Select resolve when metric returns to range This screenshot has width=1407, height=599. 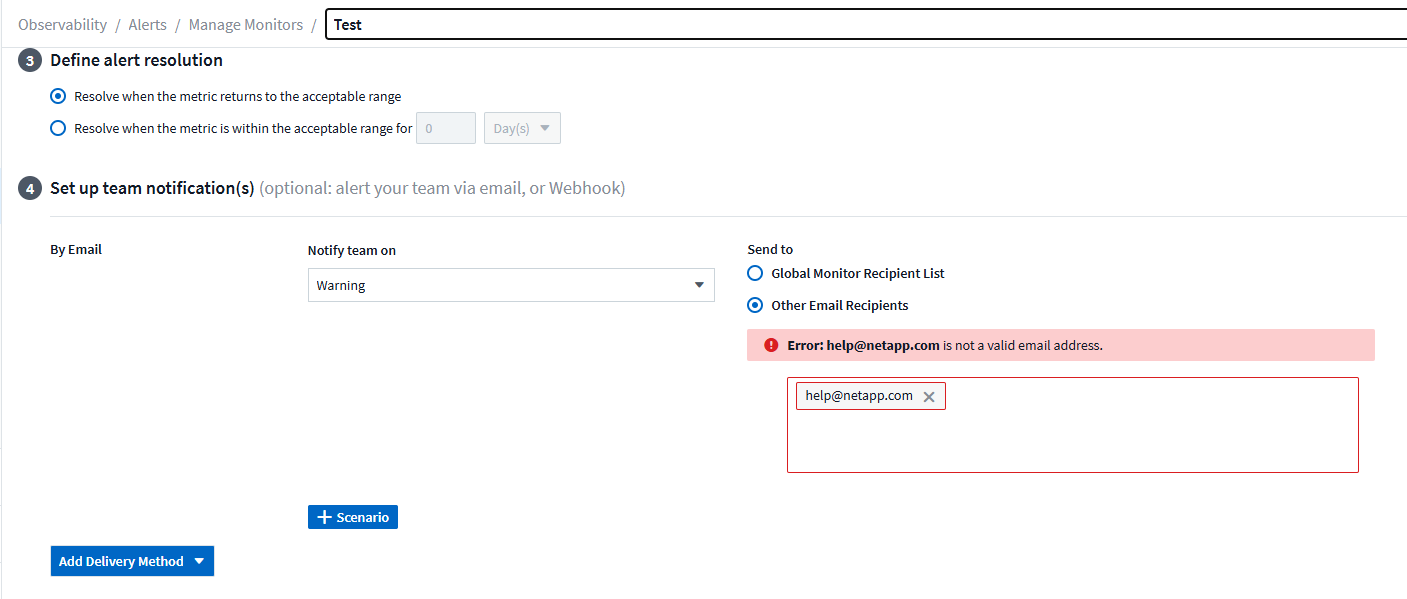point(58,97)
